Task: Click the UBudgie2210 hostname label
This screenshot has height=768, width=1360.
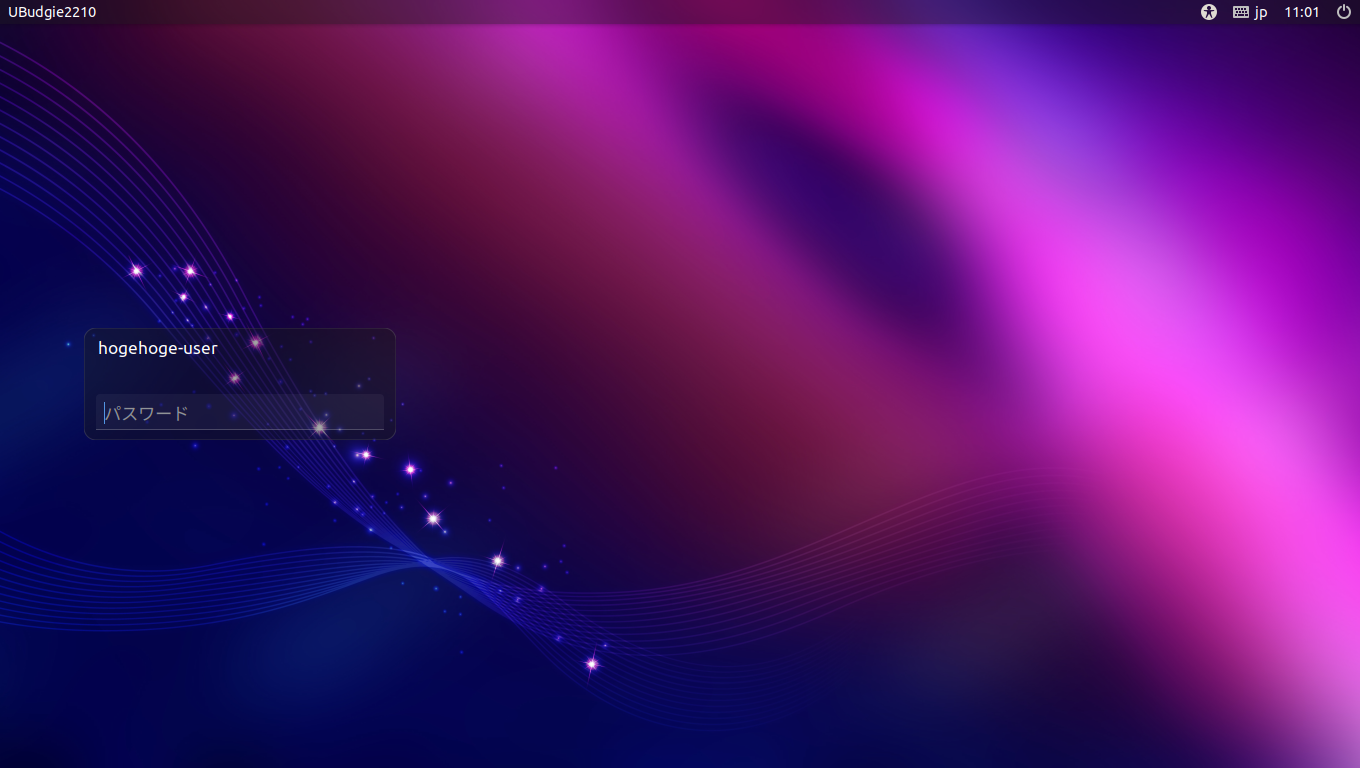Action: click(x=52, y=12)
